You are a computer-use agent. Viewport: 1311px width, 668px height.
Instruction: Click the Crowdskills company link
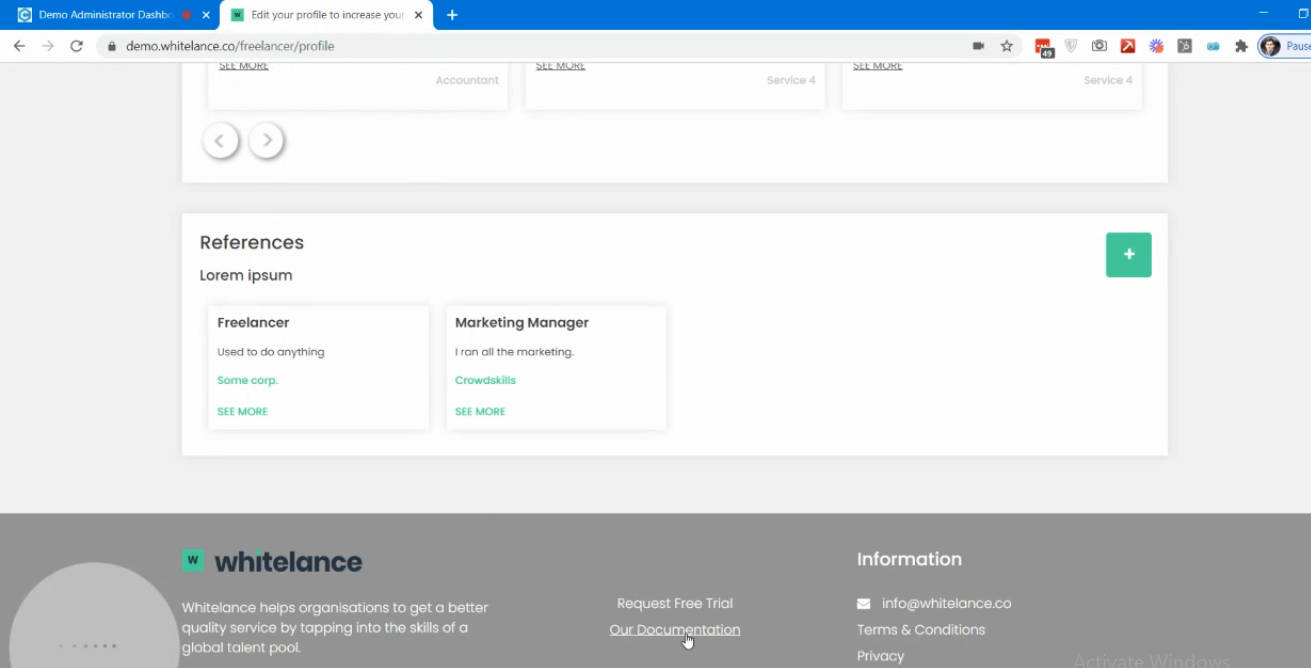tap(485, 380)
